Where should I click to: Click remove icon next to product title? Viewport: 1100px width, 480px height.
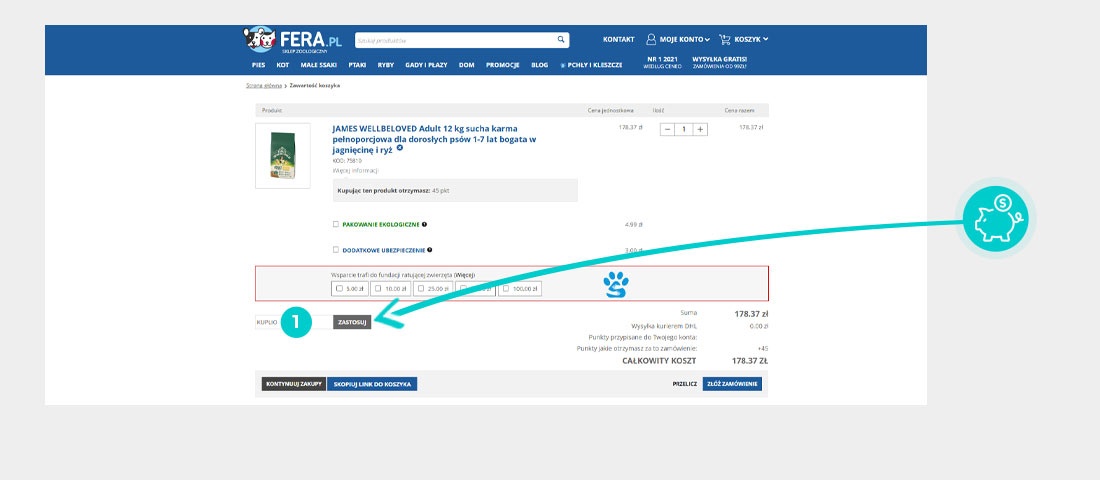pyautogui.click(x=400, y=149)
